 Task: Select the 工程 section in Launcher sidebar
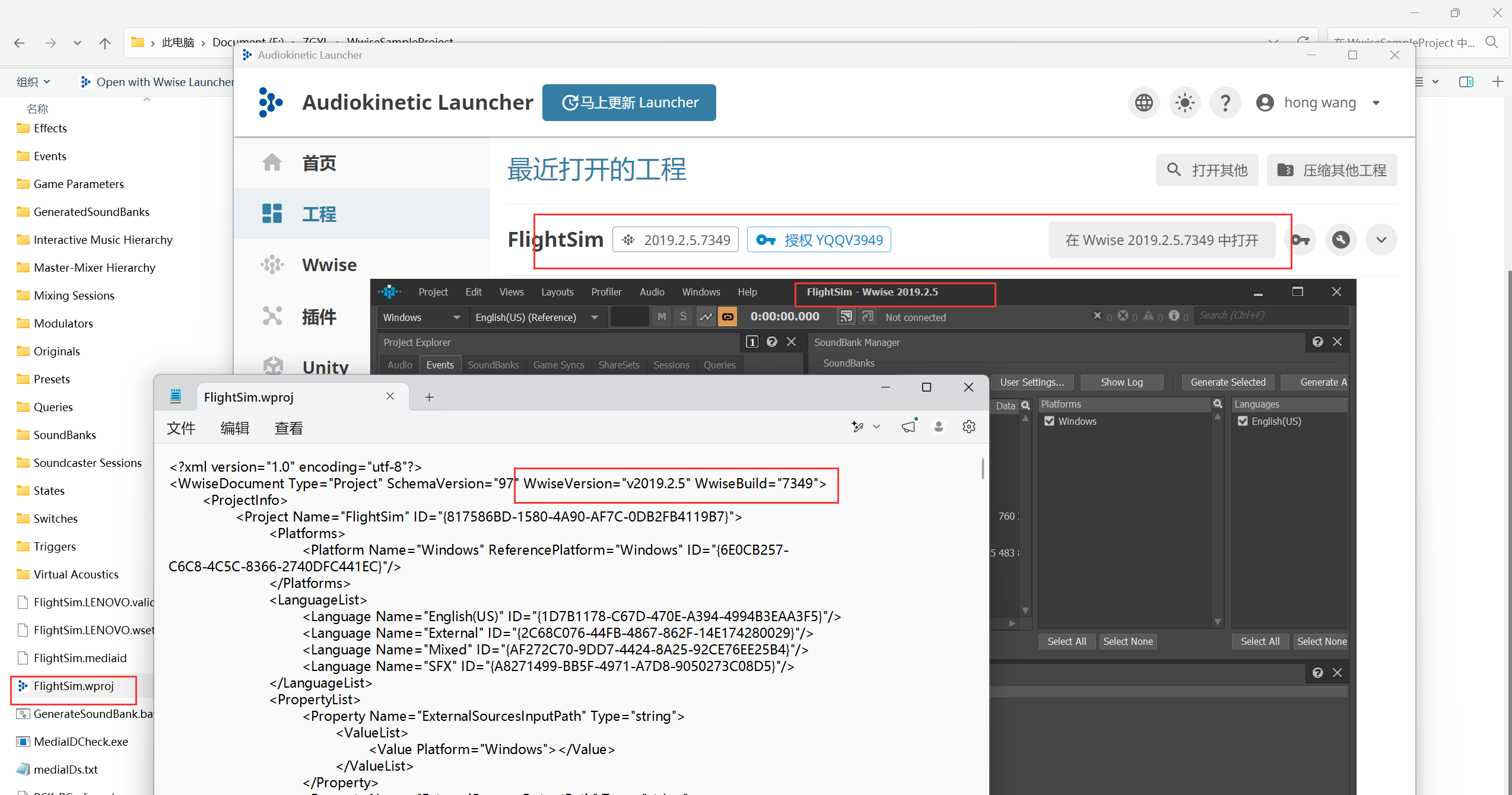362,214
